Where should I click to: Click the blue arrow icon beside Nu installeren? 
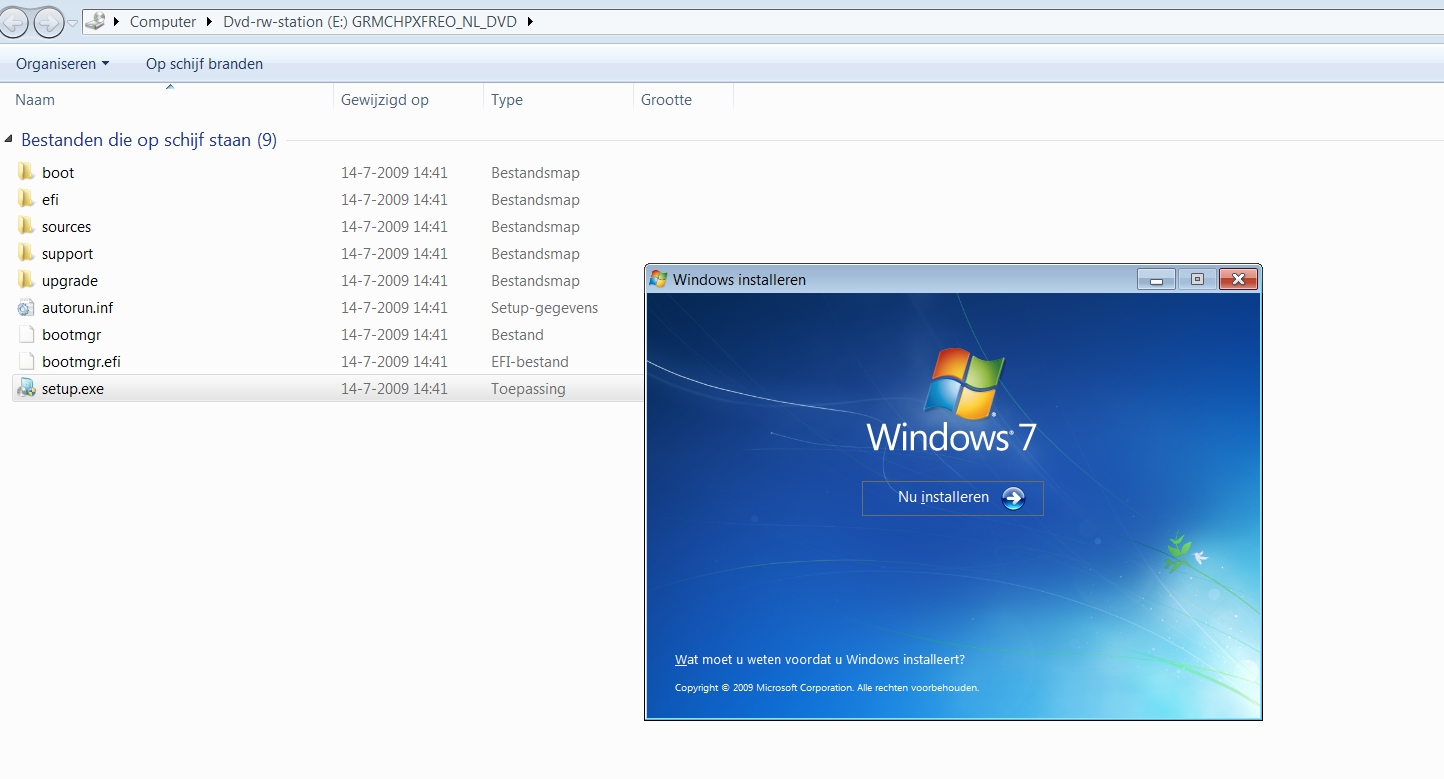[1013, 498]
